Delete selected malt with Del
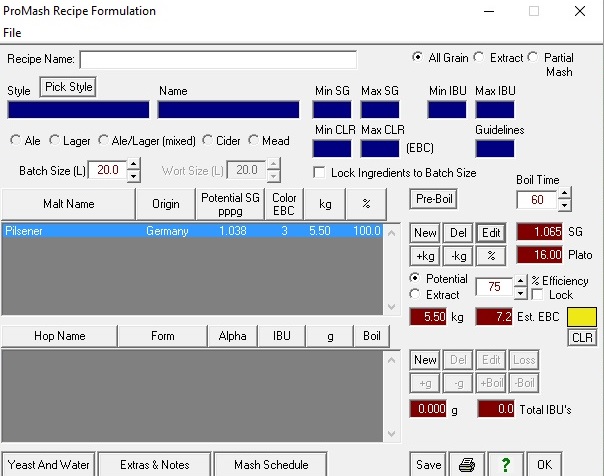Screen dimensions: 604x476 pyautogui.click(x=458, y=233)
